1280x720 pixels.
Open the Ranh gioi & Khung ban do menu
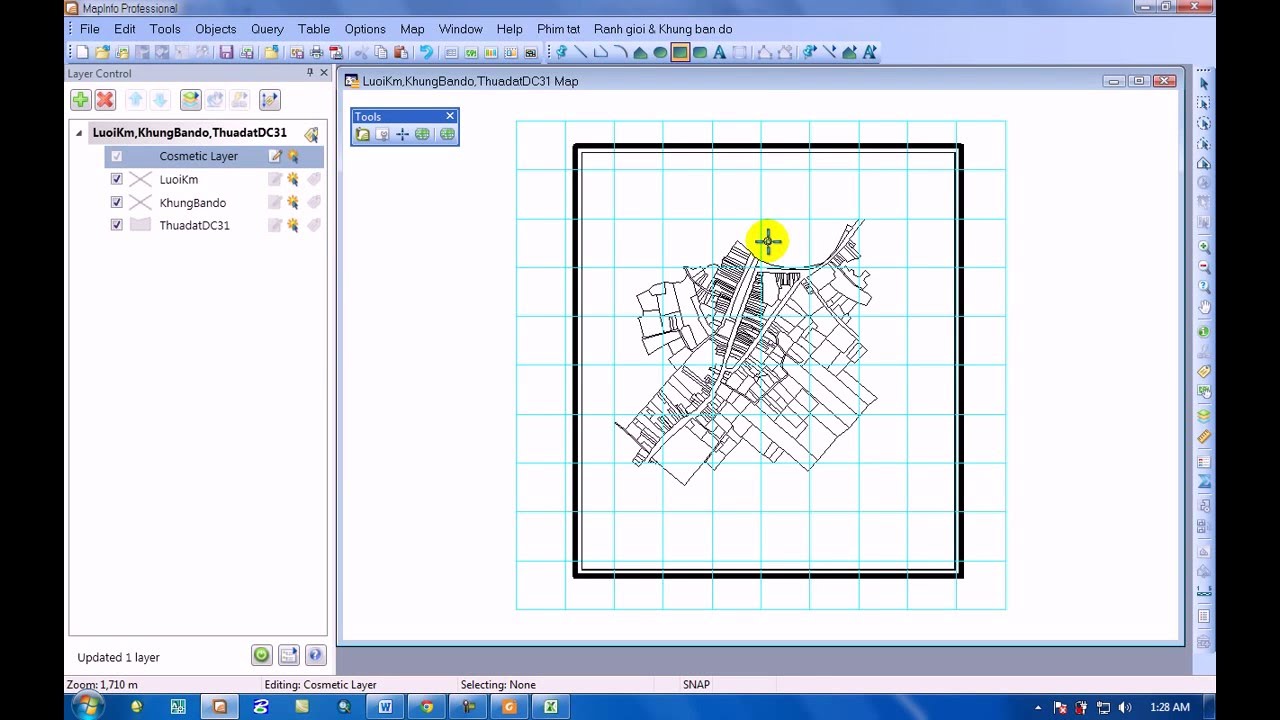tap(663, 29)
